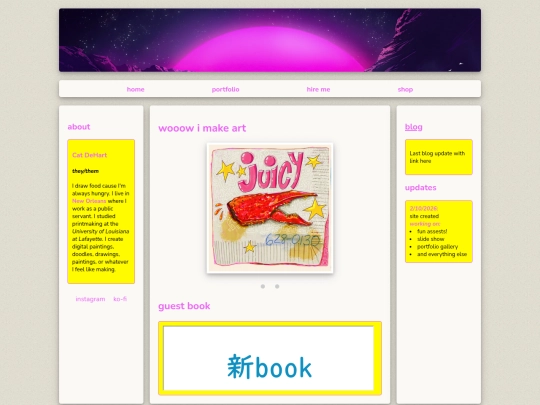Image resolution: width=540 pixels, height=405 pixels.
Task: Visit the shop nav link
Action: (405, 89)
